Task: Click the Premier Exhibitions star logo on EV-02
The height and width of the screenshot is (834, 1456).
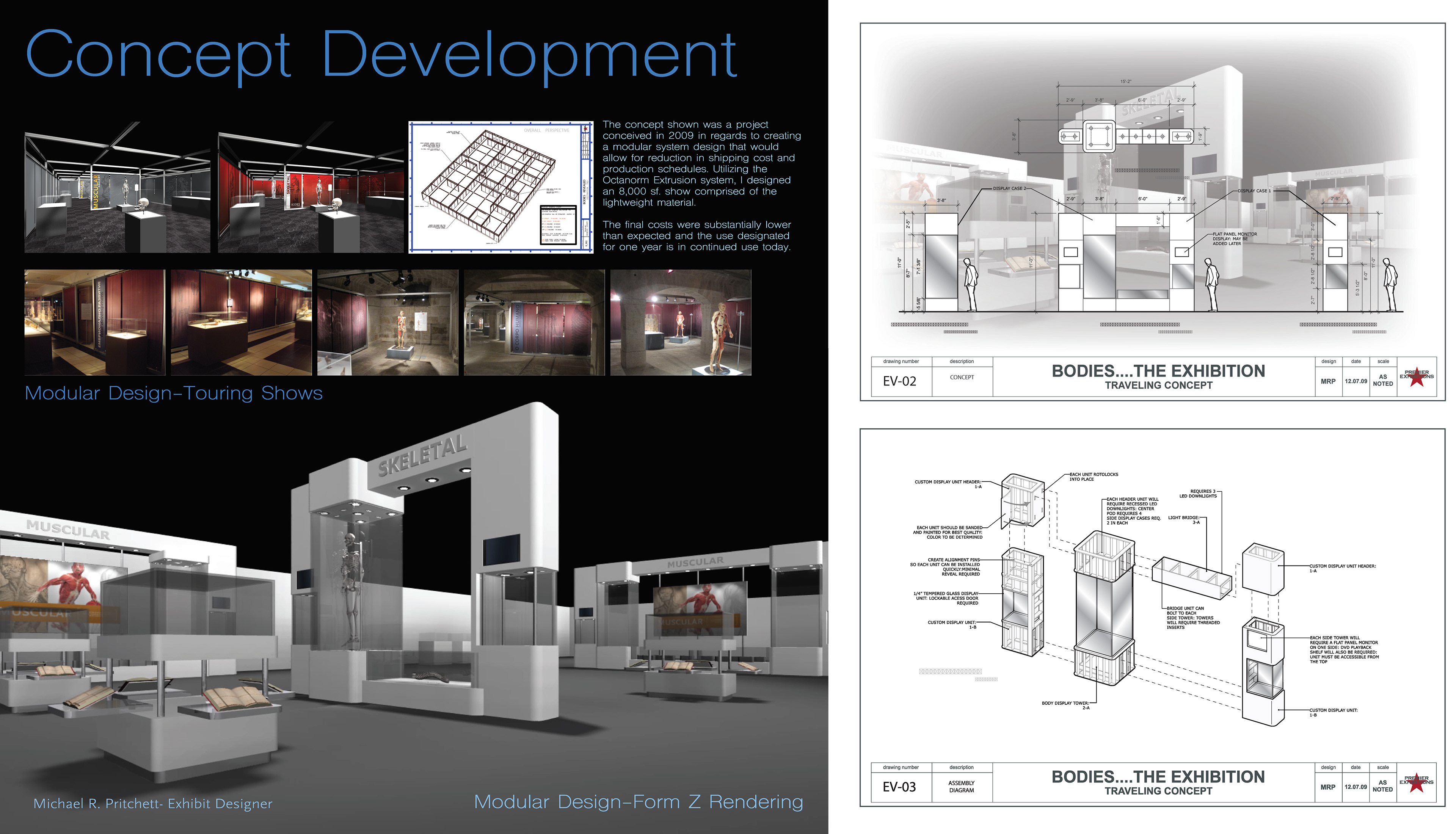Action: pos(1417,377)
